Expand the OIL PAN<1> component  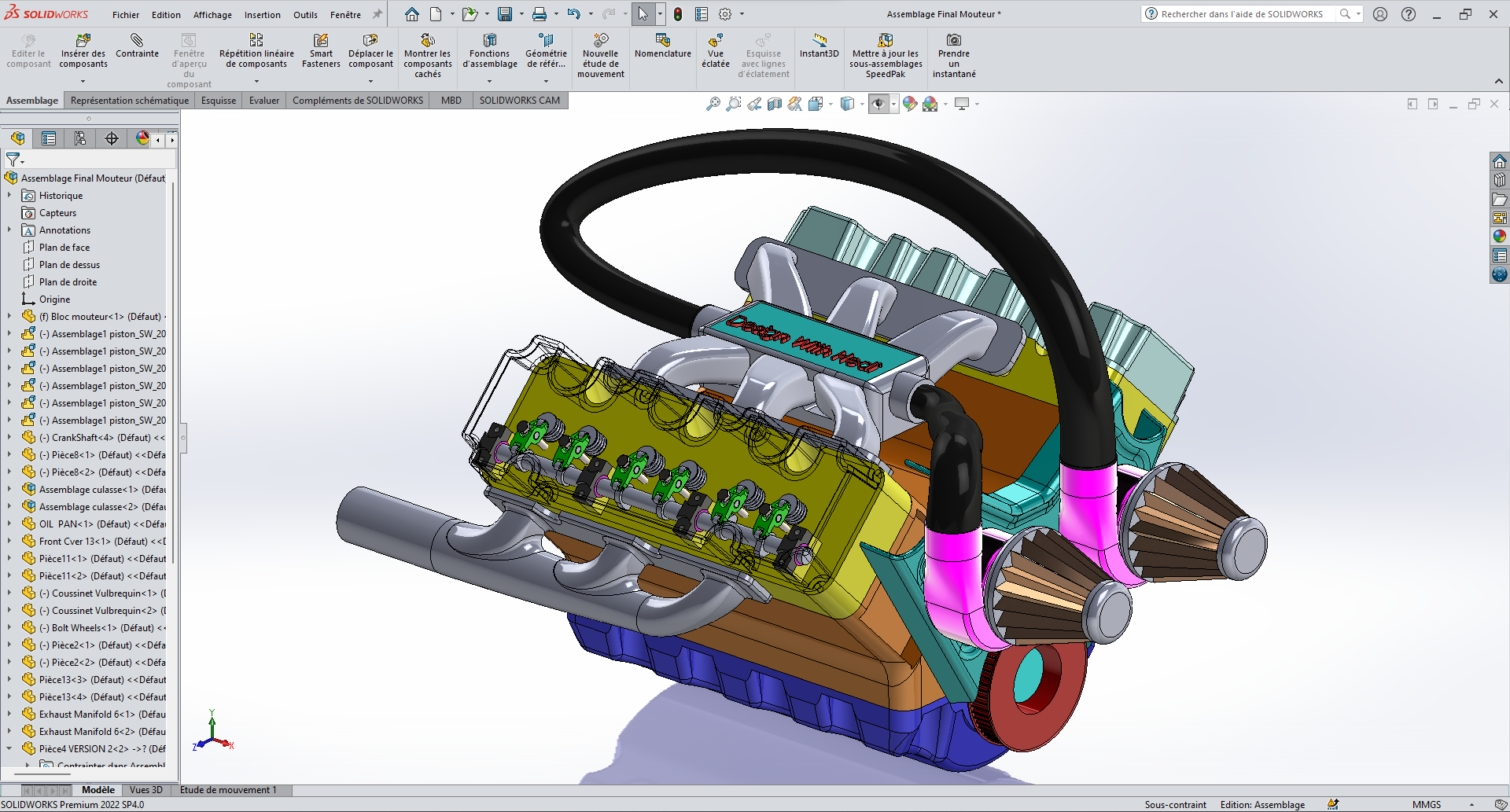[x=9, y=524]
